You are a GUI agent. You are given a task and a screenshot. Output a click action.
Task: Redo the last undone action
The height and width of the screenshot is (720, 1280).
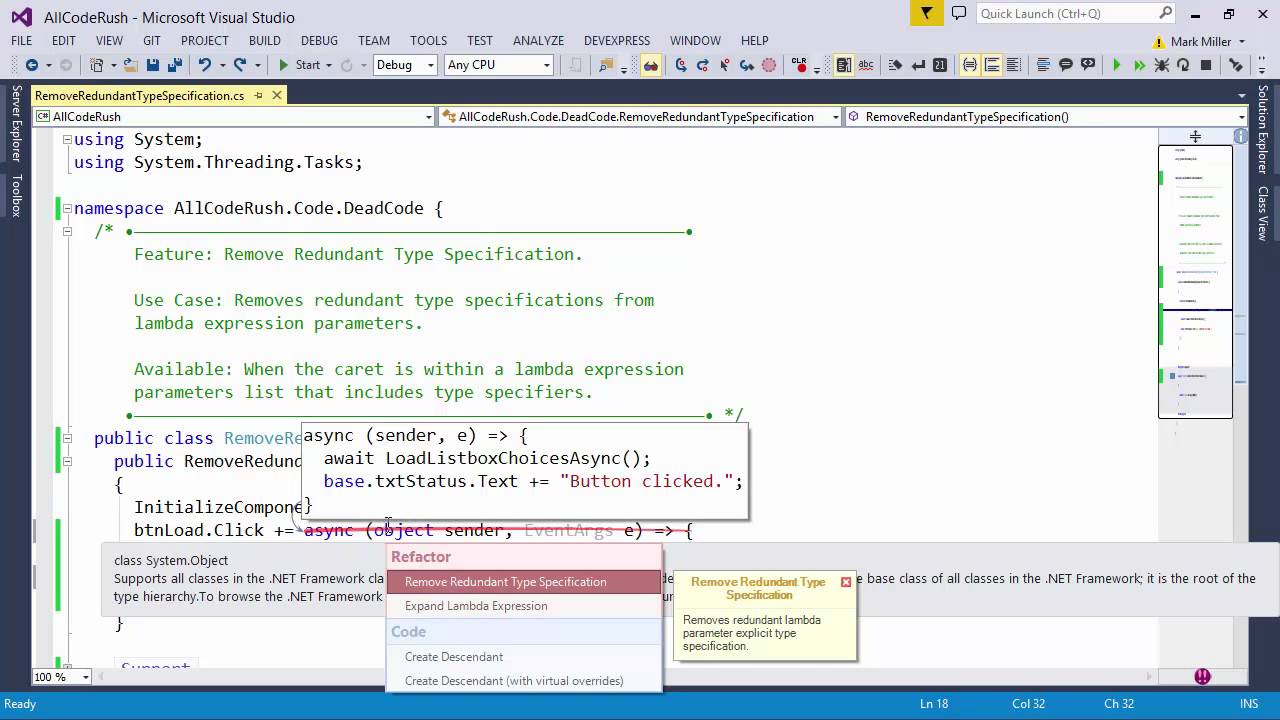click(x=240, y=65)
